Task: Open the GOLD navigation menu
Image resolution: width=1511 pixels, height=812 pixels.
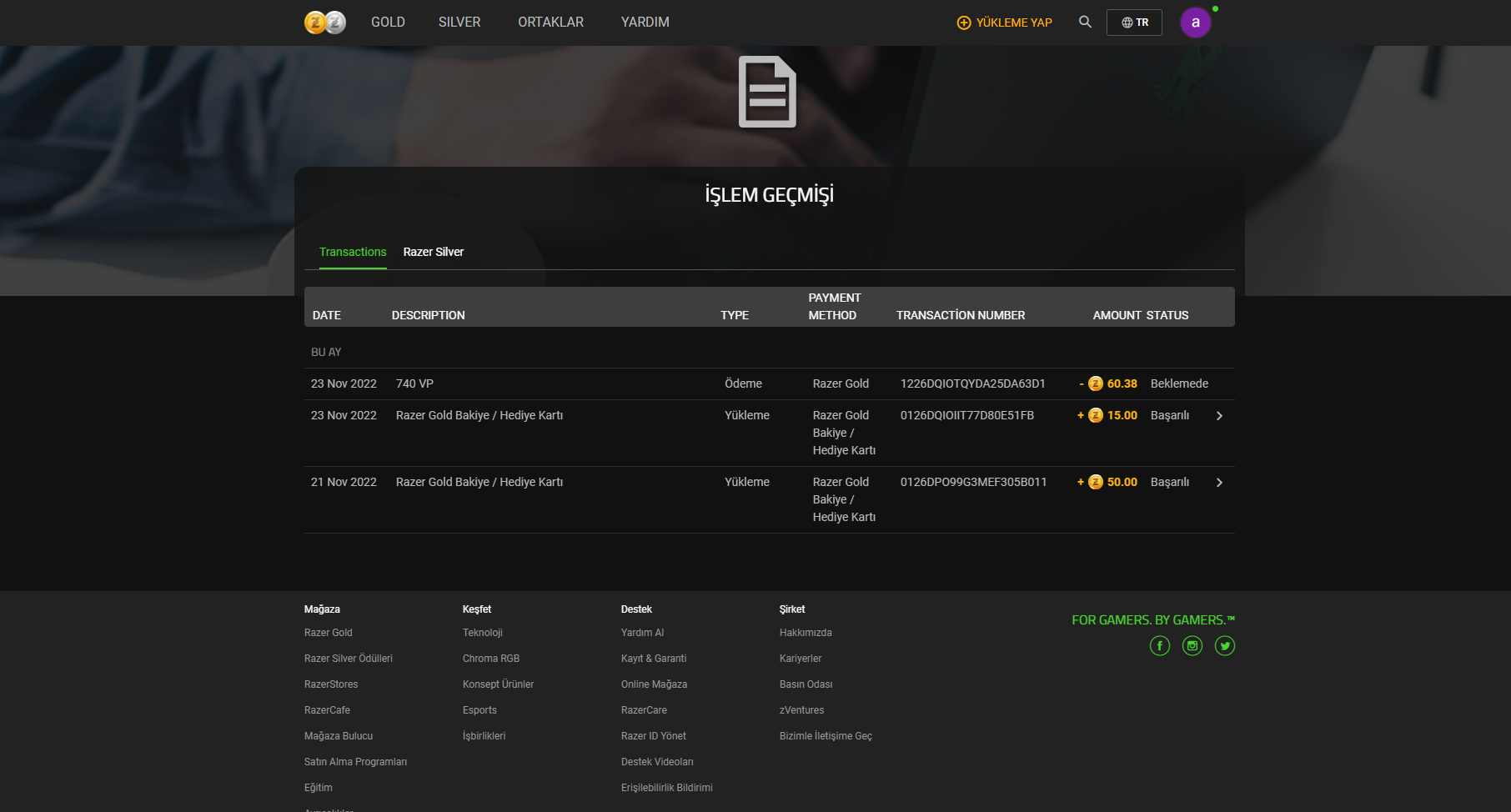Action: (388, 23)
